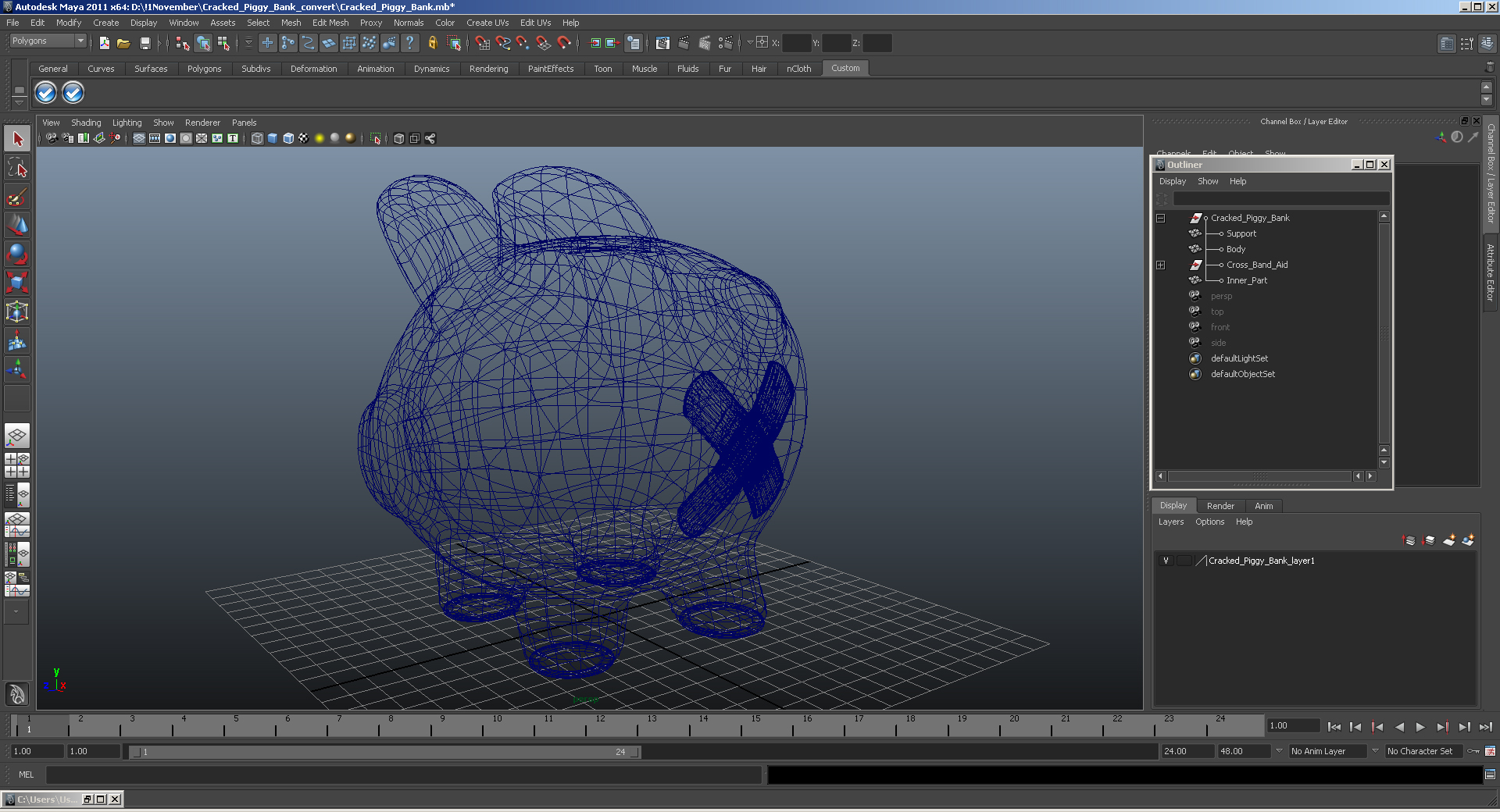The height and width of the screenshot is (812, 1500).
Task: Toggle resolution gate icon in viewport
Action: coord(170,138)
